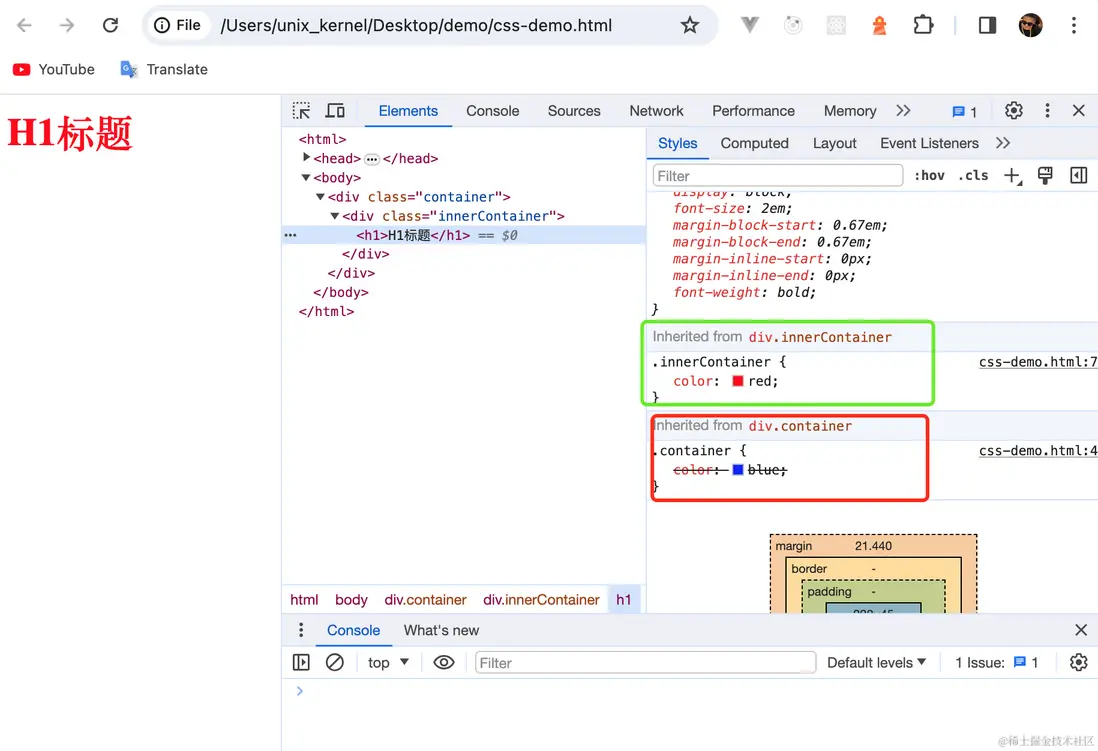Screen dimensions: 1098x751
Task: Click the Styles filter input field
Action: click(x=777, y=176)
